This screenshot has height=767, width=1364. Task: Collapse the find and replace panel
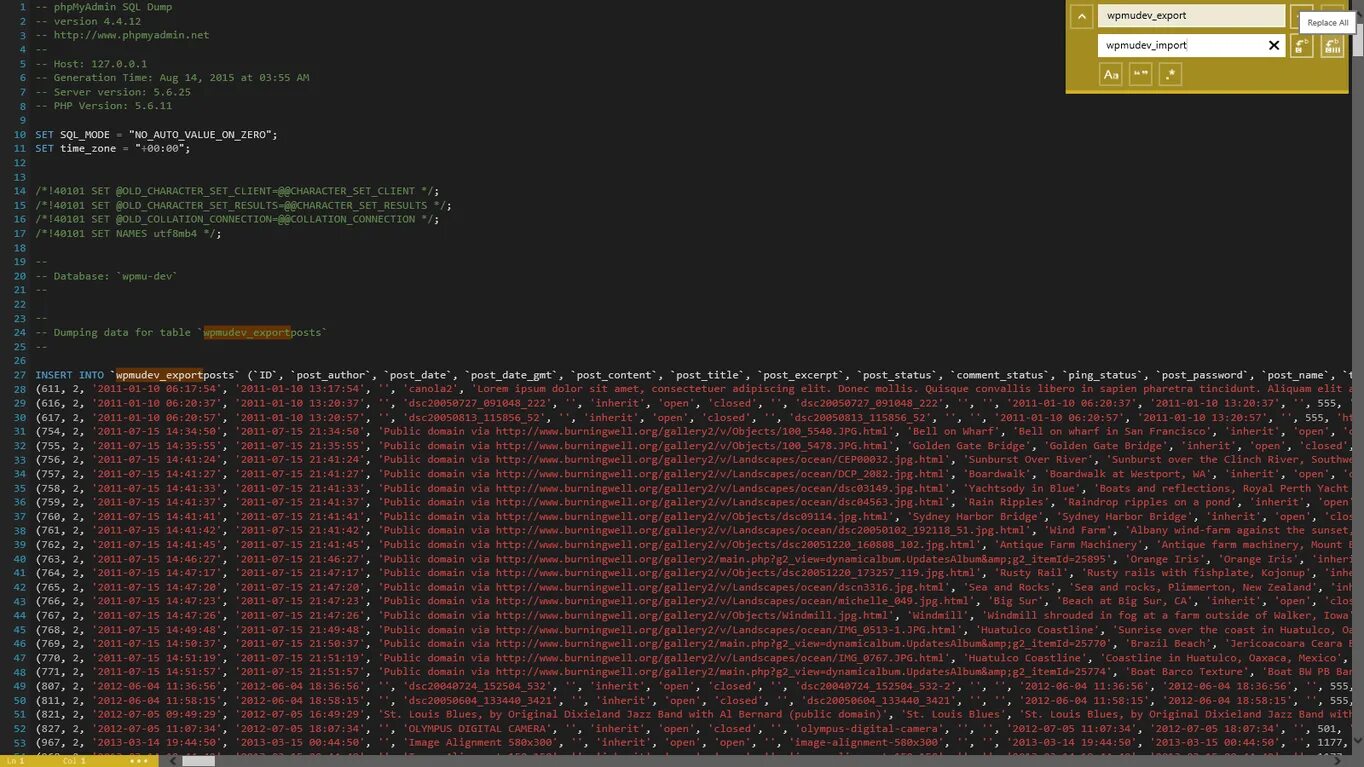click(1082, 16)
